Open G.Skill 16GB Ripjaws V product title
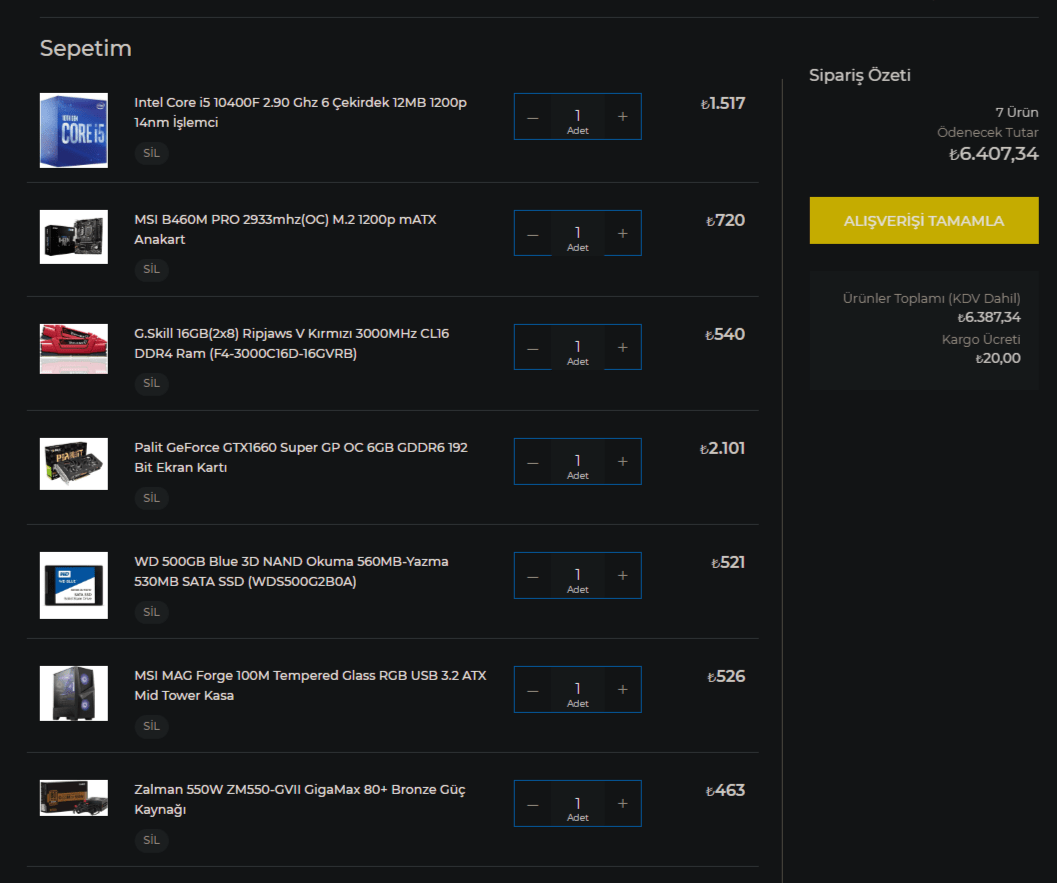Viewport: 1057px width, 883px height. (291, 343)
